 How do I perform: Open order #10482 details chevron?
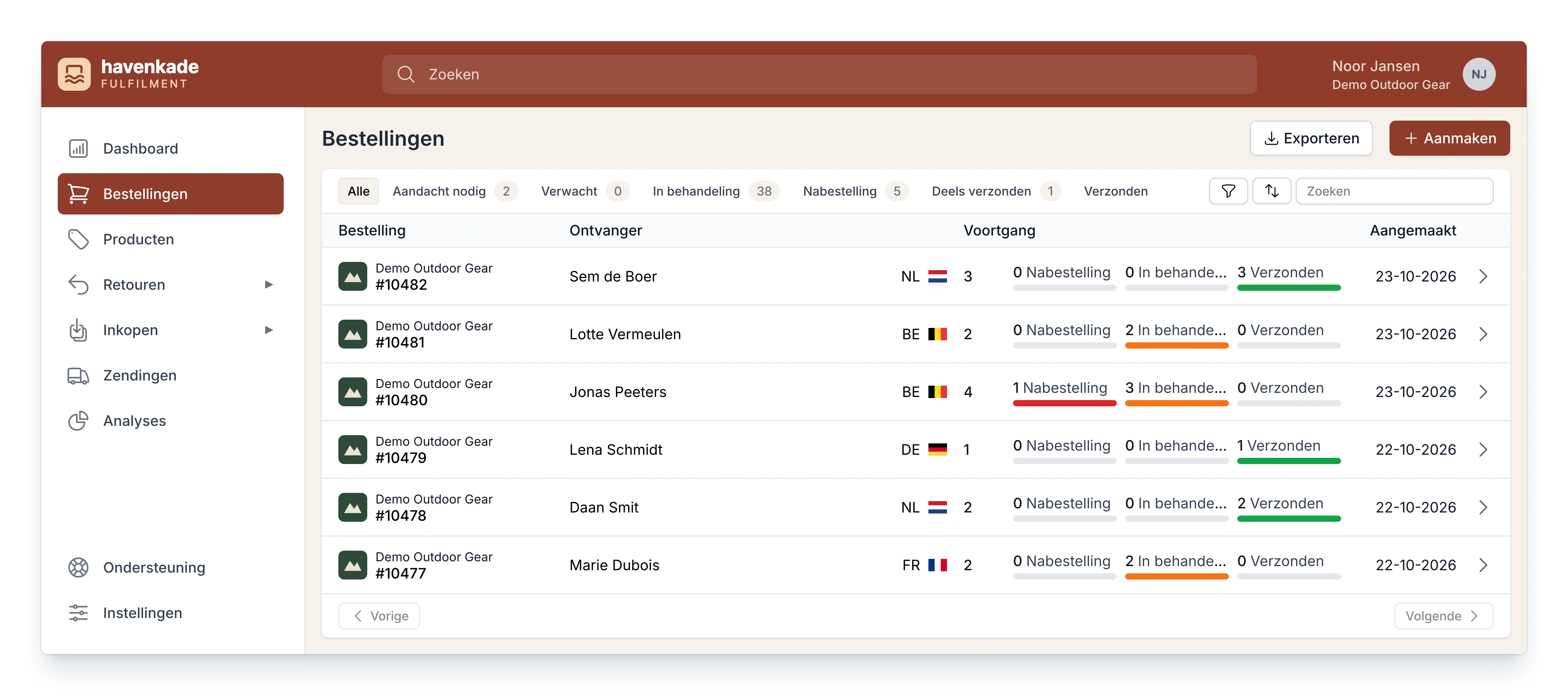1483,276
